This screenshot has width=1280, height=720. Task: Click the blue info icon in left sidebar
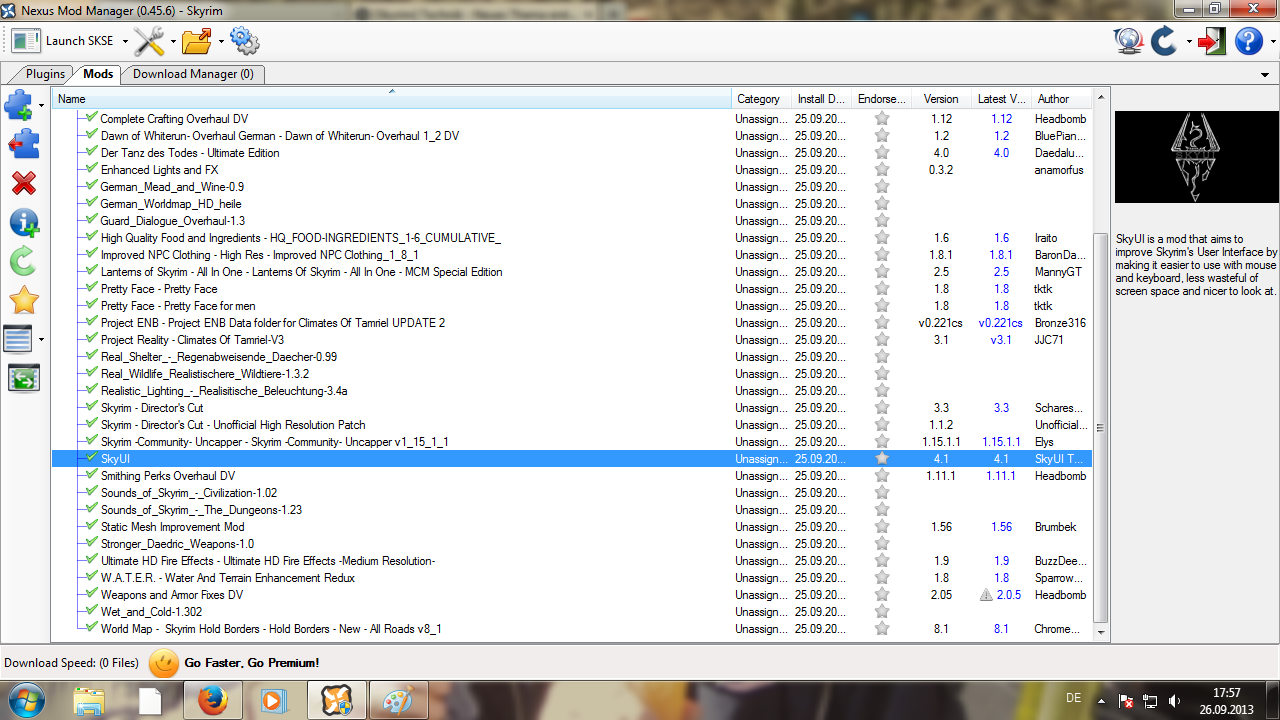click(x=23, y=223)
